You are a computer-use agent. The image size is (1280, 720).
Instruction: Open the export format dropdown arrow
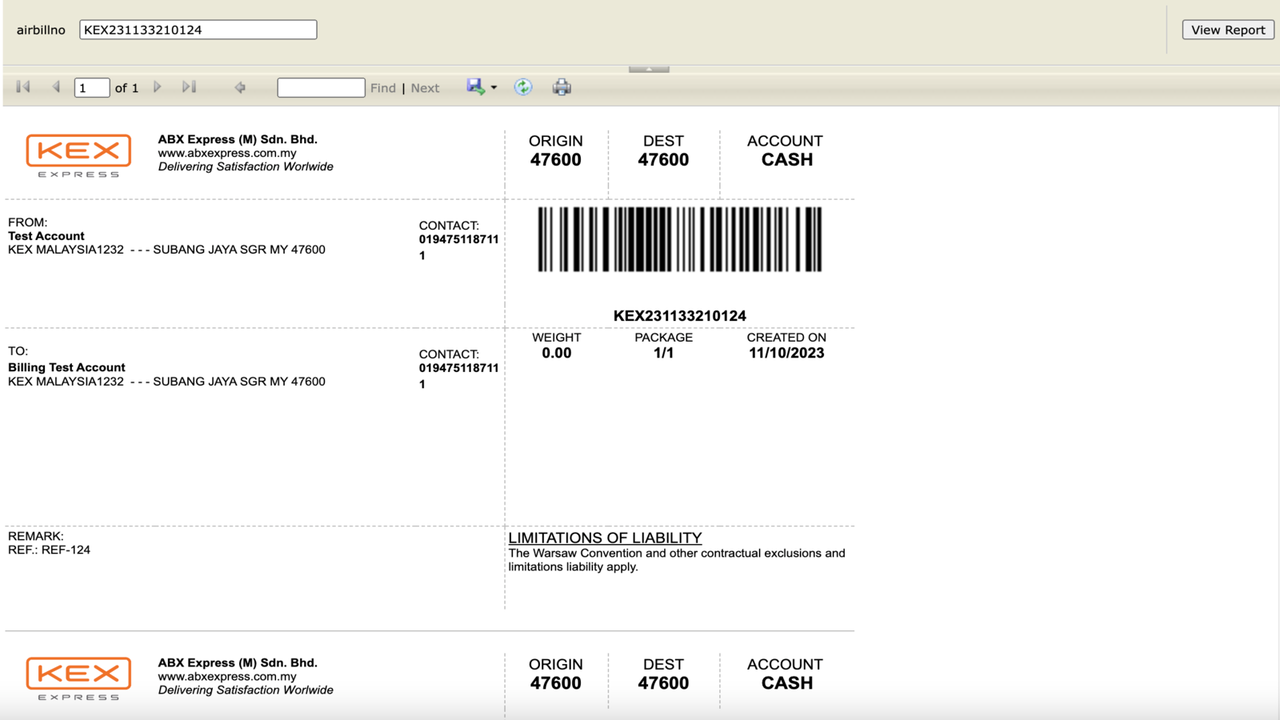click(494, 88)
